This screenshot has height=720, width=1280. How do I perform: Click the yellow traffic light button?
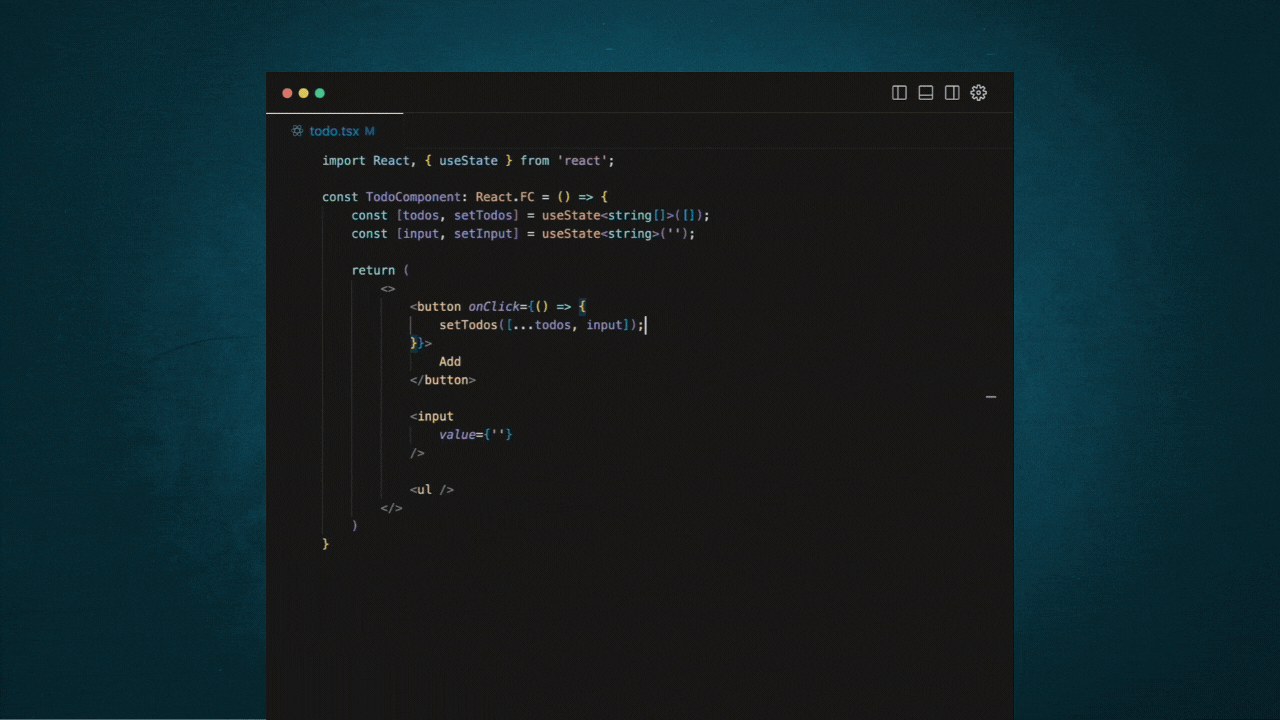[x=303, y=92]
